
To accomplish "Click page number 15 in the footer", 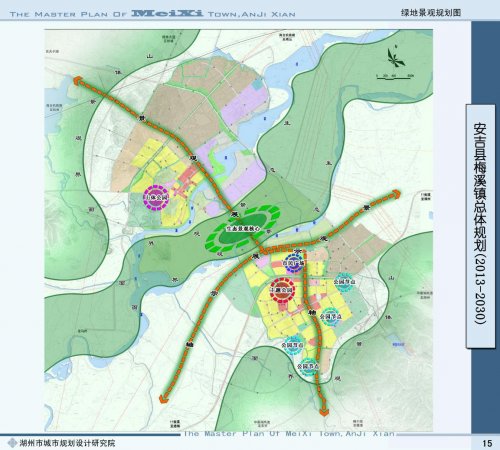I will [x=487, y=443].
